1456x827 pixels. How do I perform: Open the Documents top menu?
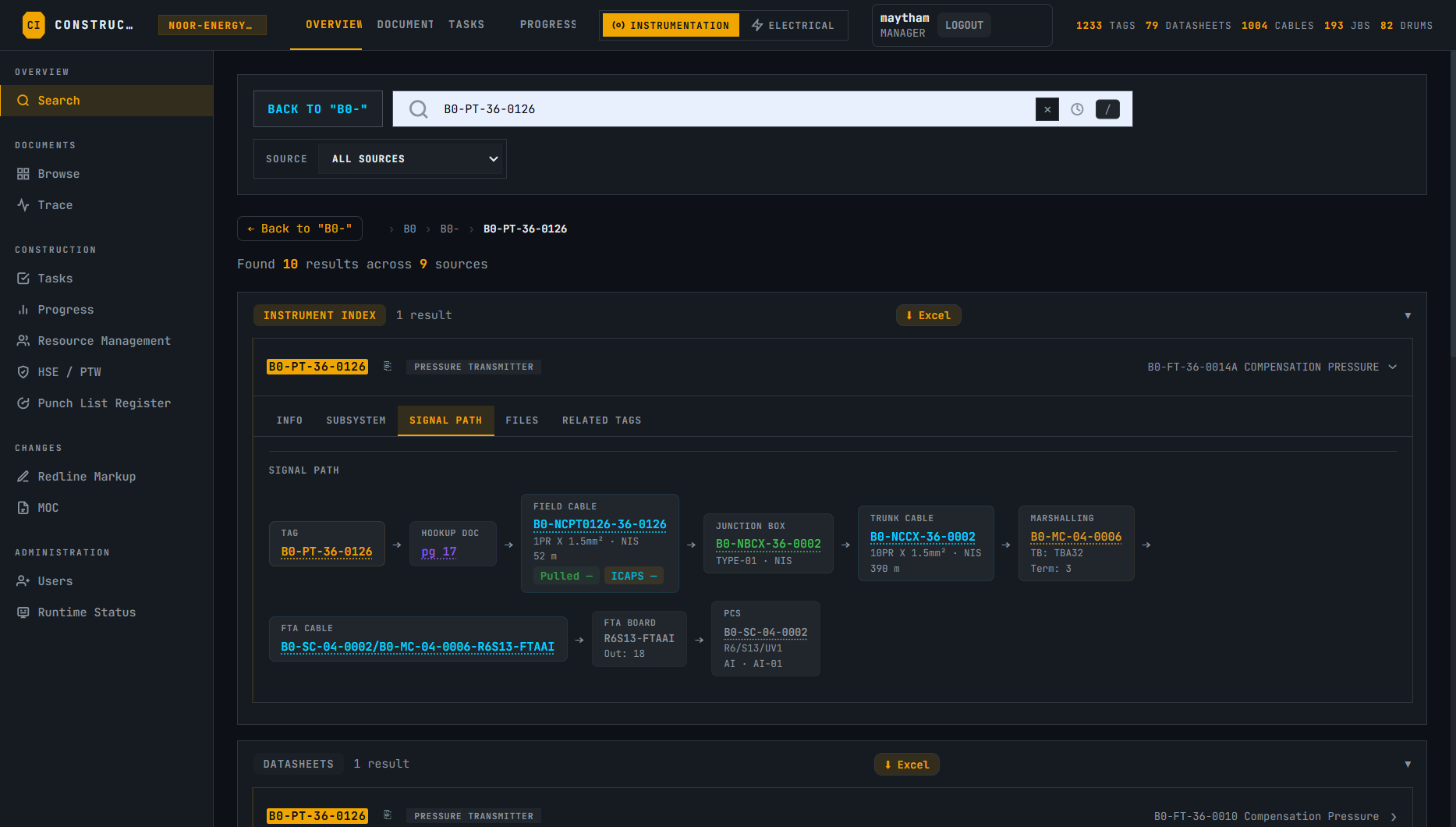click(406, 25)
